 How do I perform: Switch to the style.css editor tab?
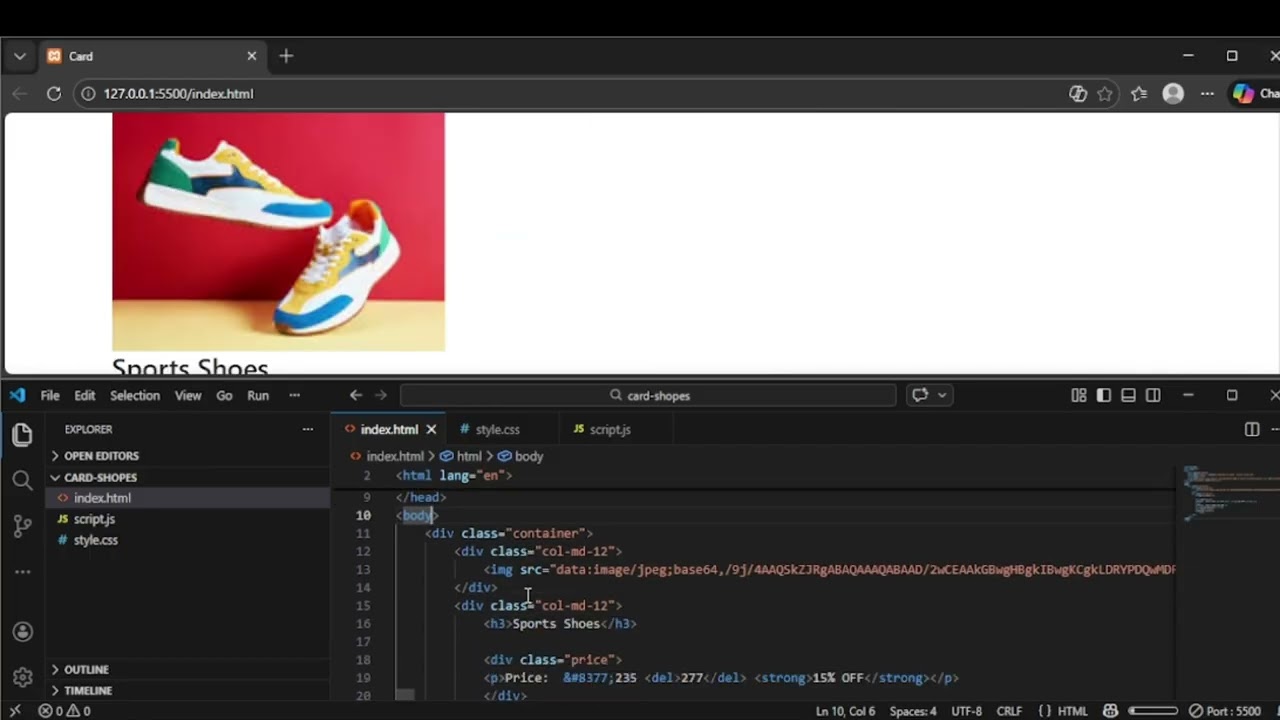pos(497,429)
